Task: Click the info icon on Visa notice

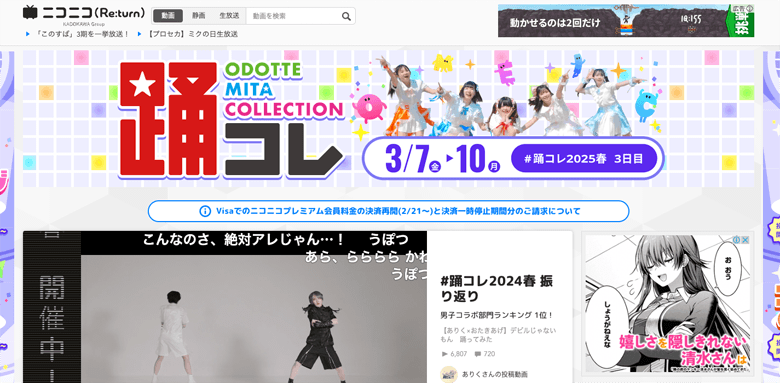Action: (x=205, y=211)
